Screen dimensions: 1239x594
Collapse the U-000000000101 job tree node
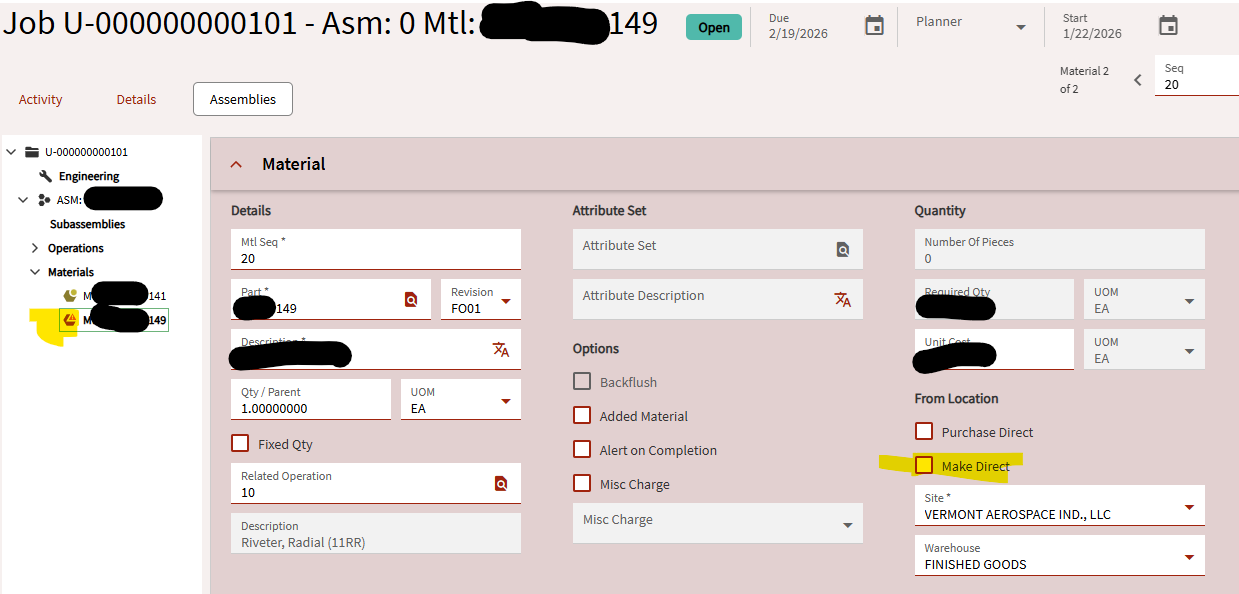tap(11, 152)
